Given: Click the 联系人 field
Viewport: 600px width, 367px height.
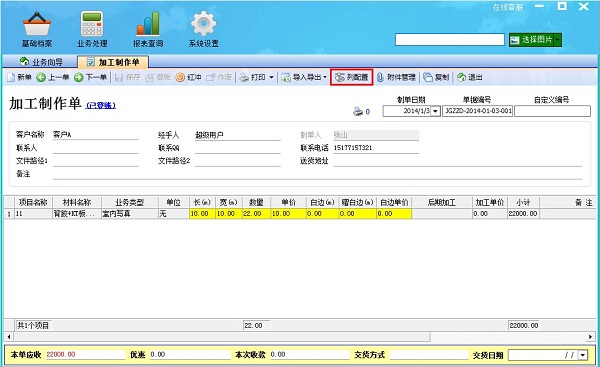Looking at the screenshot, I should pos(95,148).
